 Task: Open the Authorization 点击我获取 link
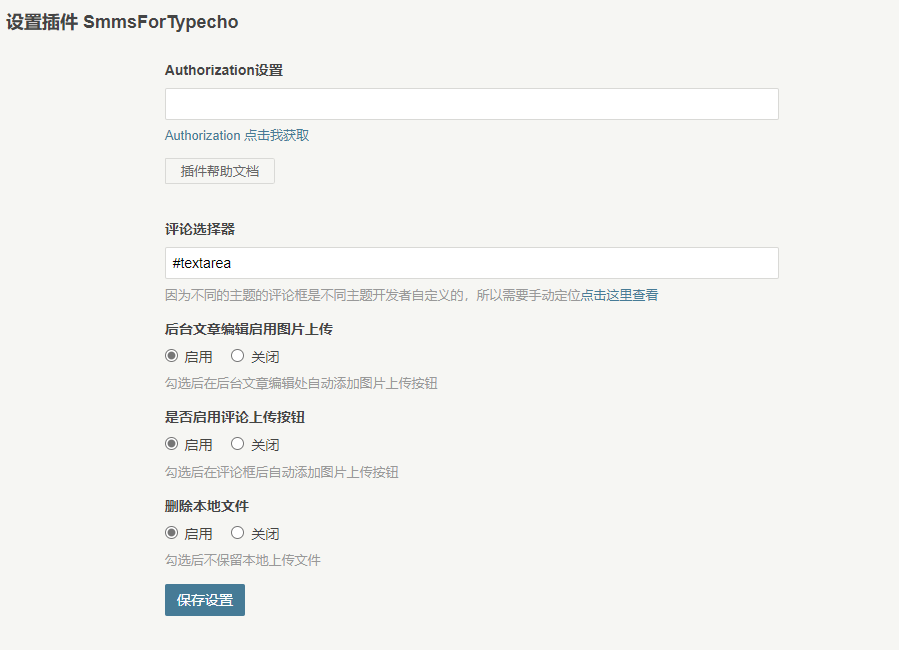click(x=237, y=135)
